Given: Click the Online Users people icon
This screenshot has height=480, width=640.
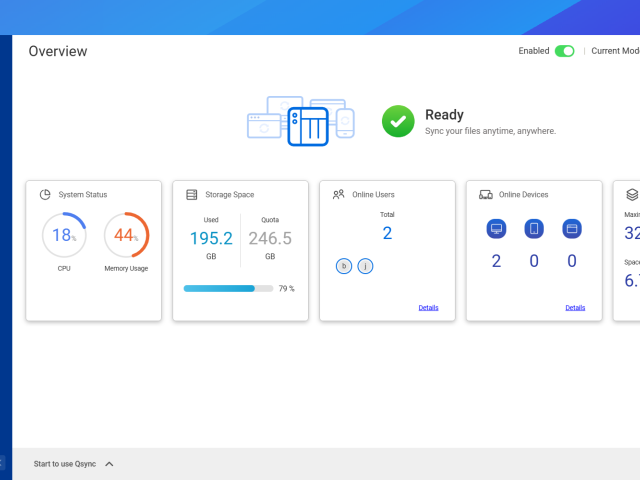Looking at the screenshot, I should (339, 195).
